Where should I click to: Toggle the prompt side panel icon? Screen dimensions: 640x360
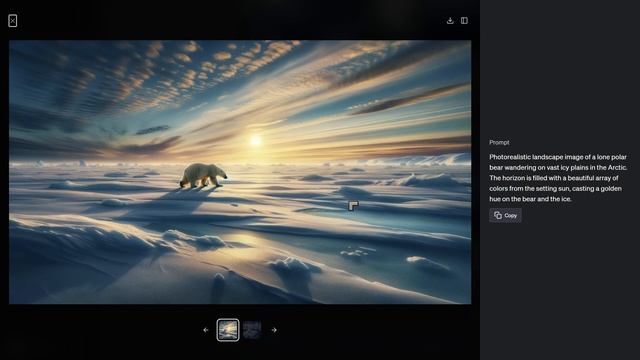464,20
